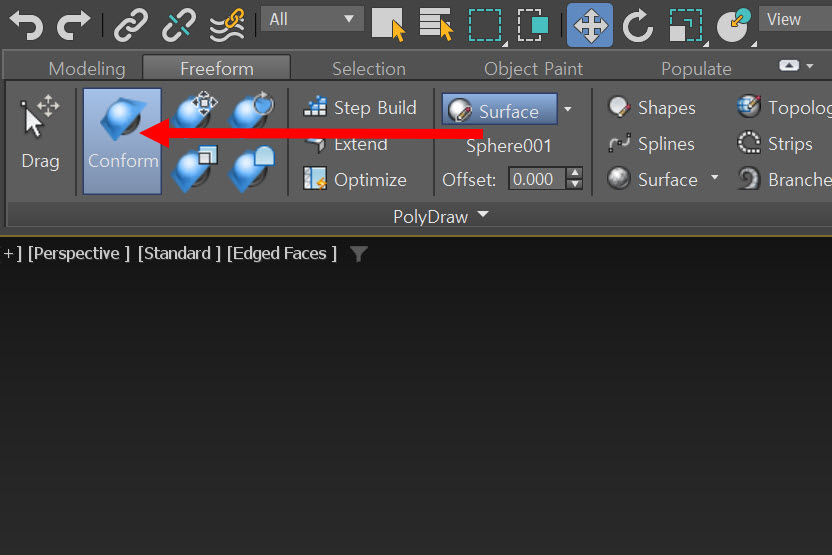This screenshot has height=555, width=832.
Task: Switch to the Selection ribbon tab
Action: coord(369,68)
